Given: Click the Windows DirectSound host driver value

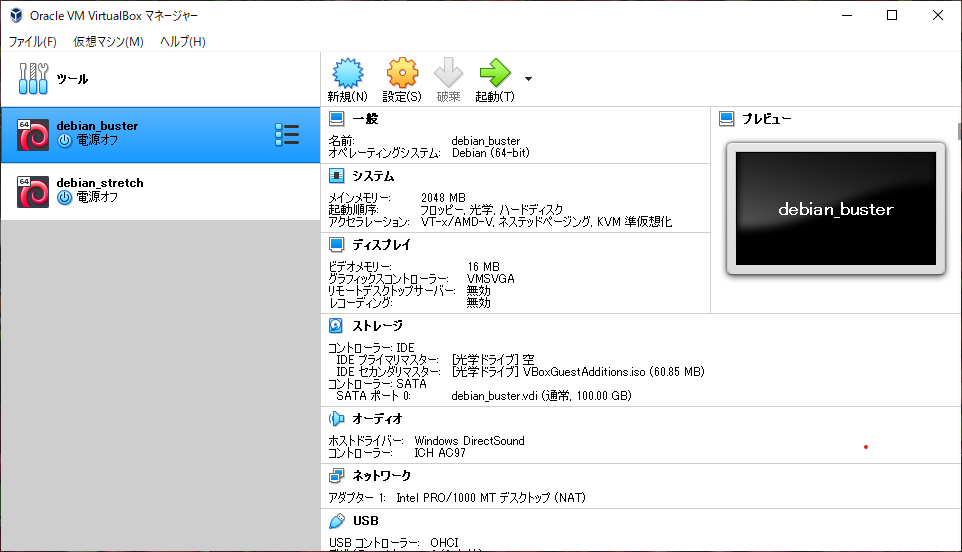Looking at the screenshot, I should (469, 440).
